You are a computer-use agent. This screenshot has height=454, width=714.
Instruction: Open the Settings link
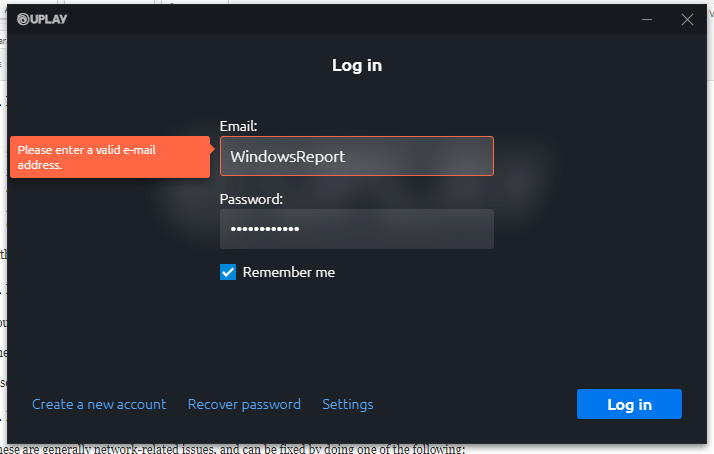(347, 404)
